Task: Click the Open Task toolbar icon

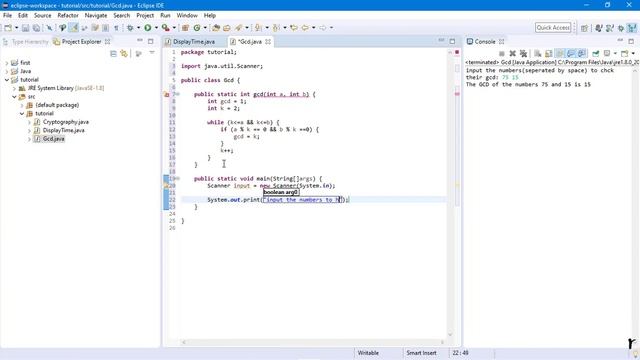Action: [227, 28]
